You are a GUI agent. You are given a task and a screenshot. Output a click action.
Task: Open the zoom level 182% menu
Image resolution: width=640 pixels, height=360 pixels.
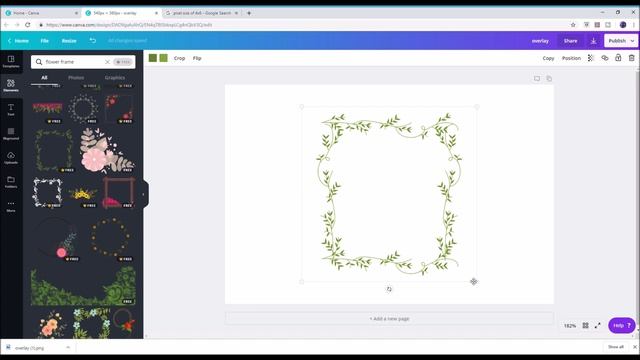570,326
